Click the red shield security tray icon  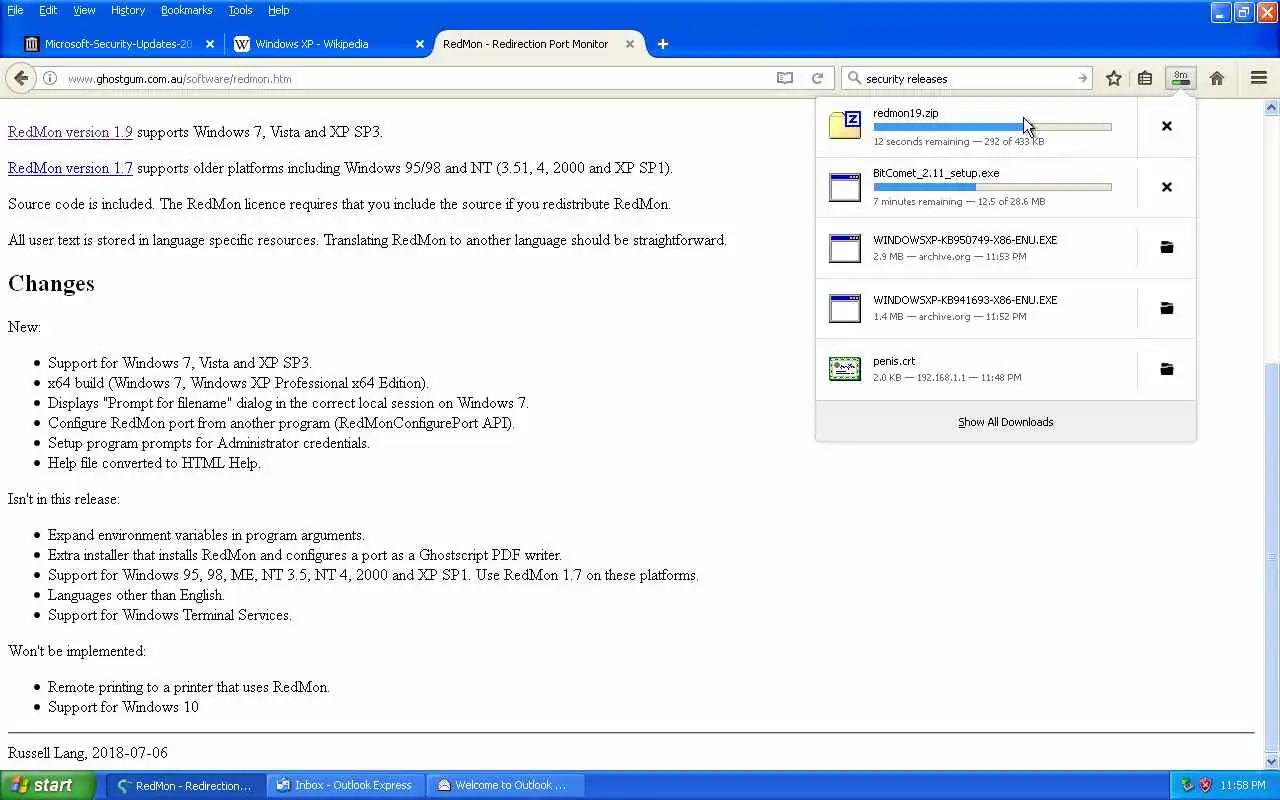tap(1205, 785)
